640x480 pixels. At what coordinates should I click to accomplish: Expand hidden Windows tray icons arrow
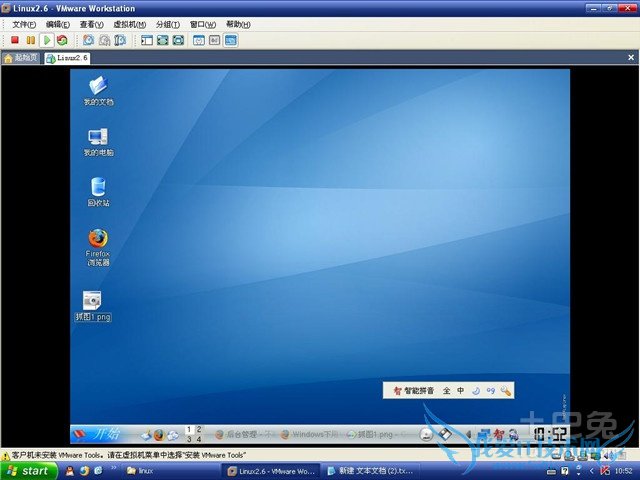coord(591,471)
